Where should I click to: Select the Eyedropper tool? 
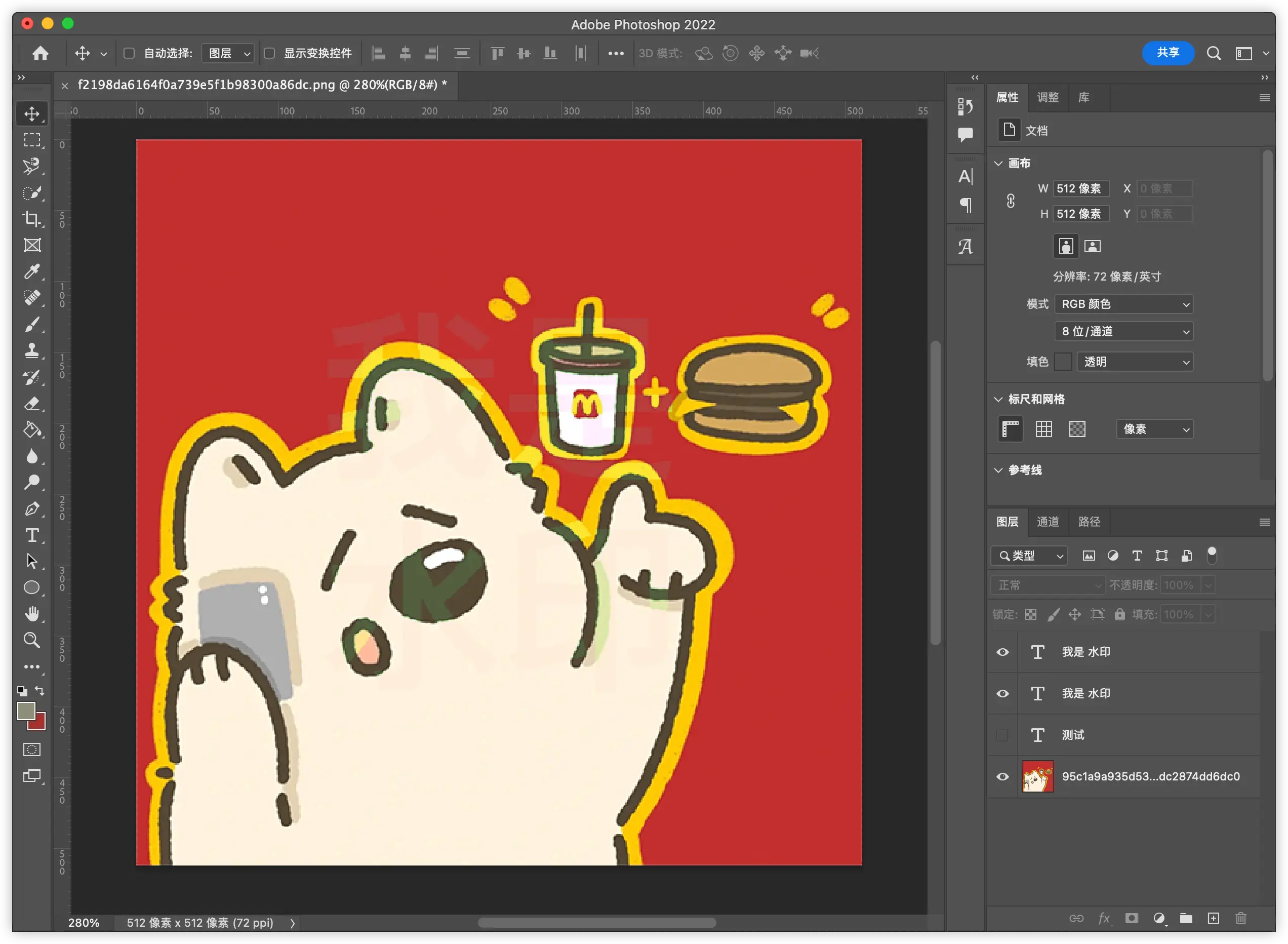click(32, 271)
